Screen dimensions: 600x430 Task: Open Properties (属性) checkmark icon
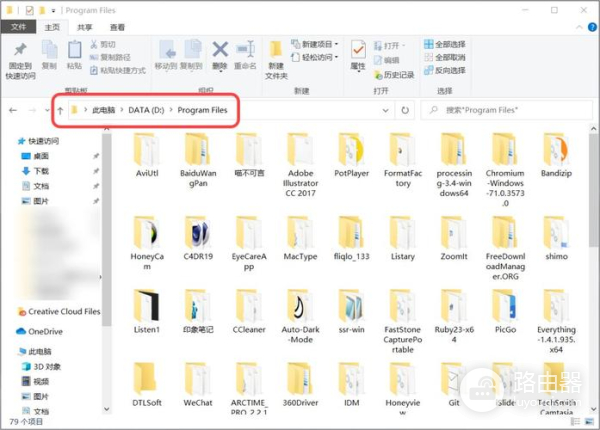[x=358, y=56]
